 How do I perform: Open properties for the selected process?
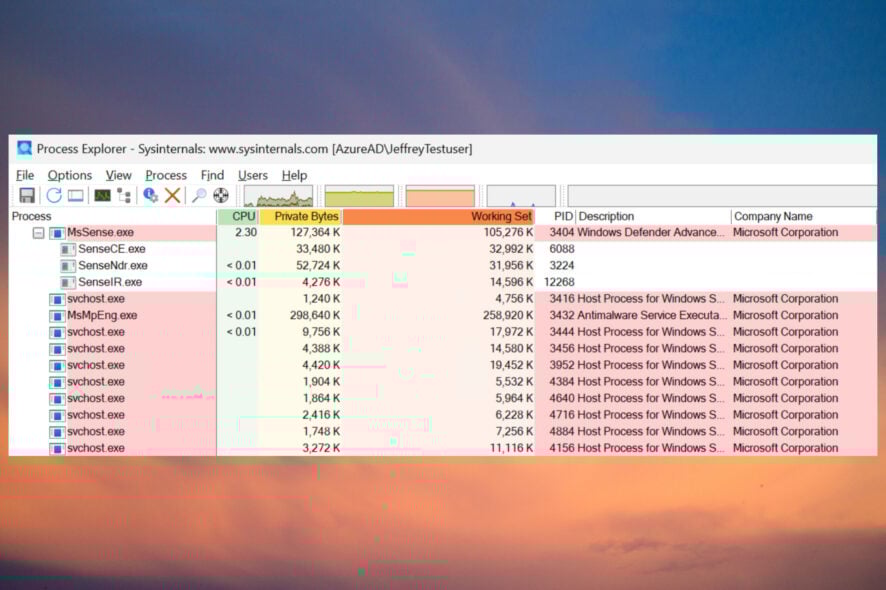(x=151, y=196)
